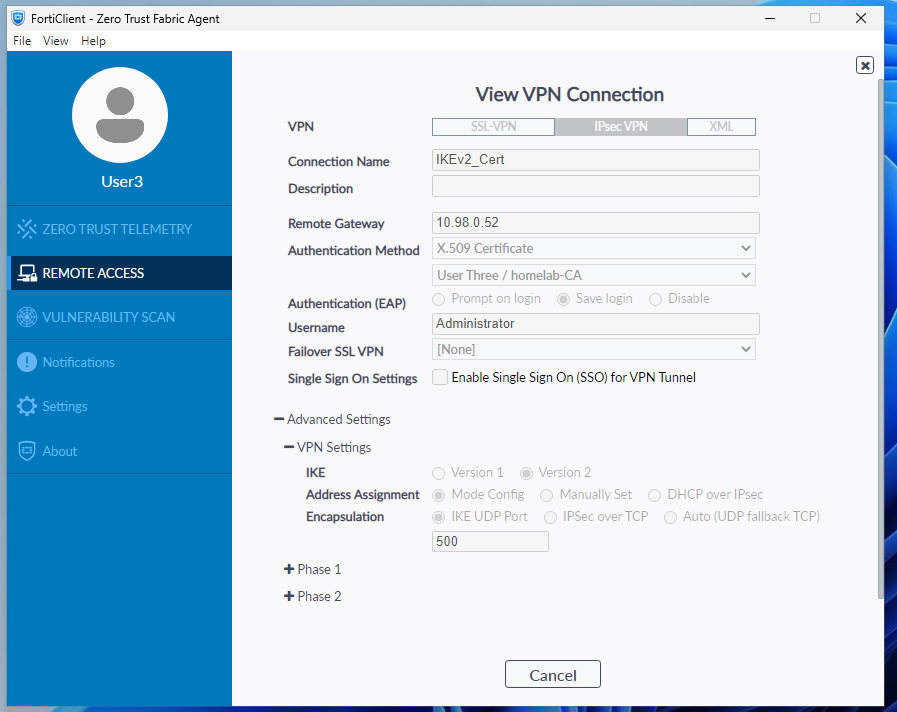Go to VULNERABILITY SCAN page
This screenshot has height=712, width=897.
click(109, 317)
